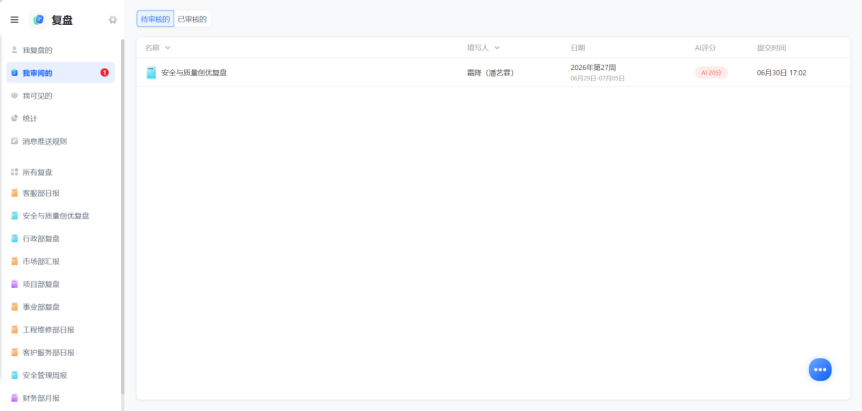Open 行政部复盘 label in sidebar
The image size is (862, 411).
(x=41, y=238)
